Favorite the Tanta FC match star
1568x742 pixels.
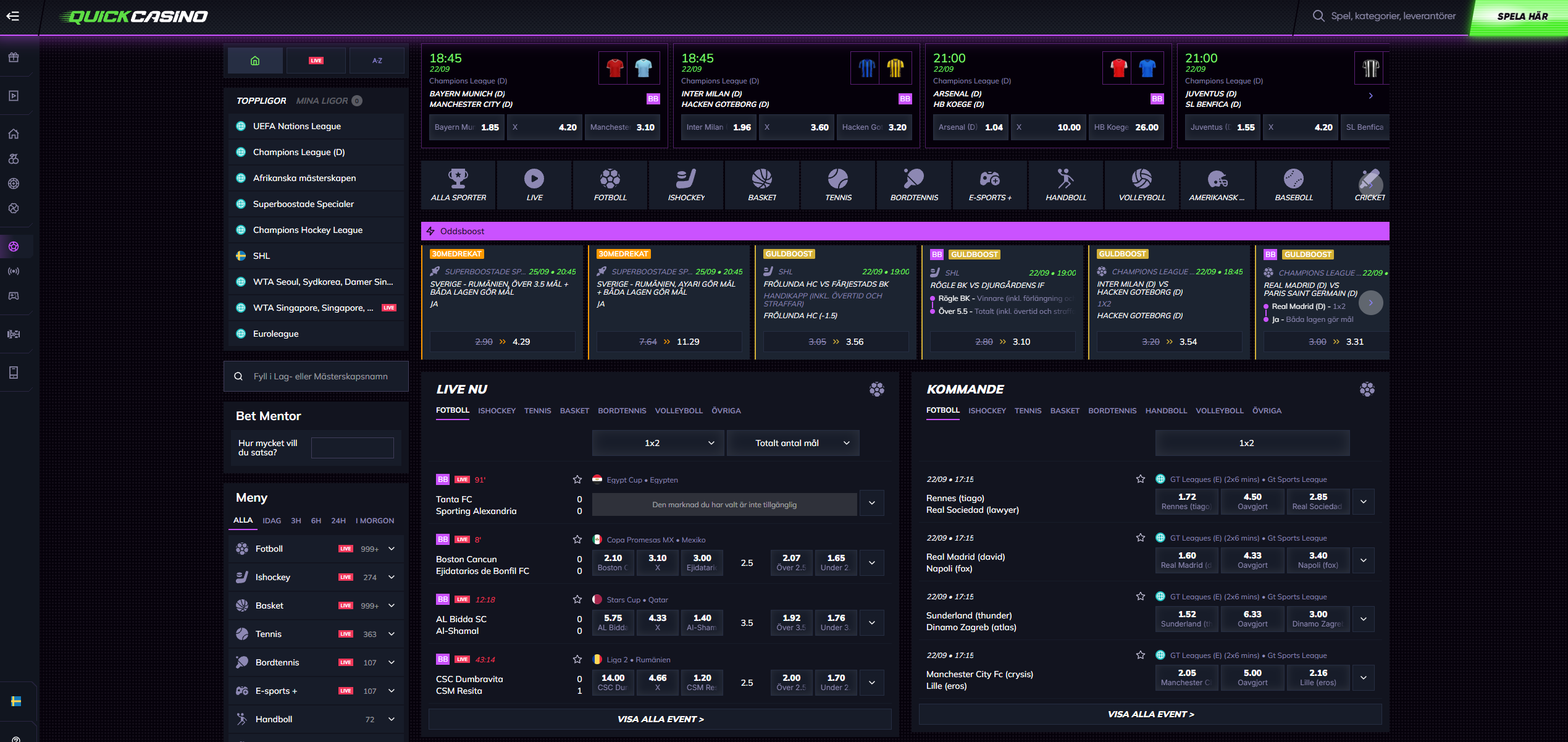[577, 479]
